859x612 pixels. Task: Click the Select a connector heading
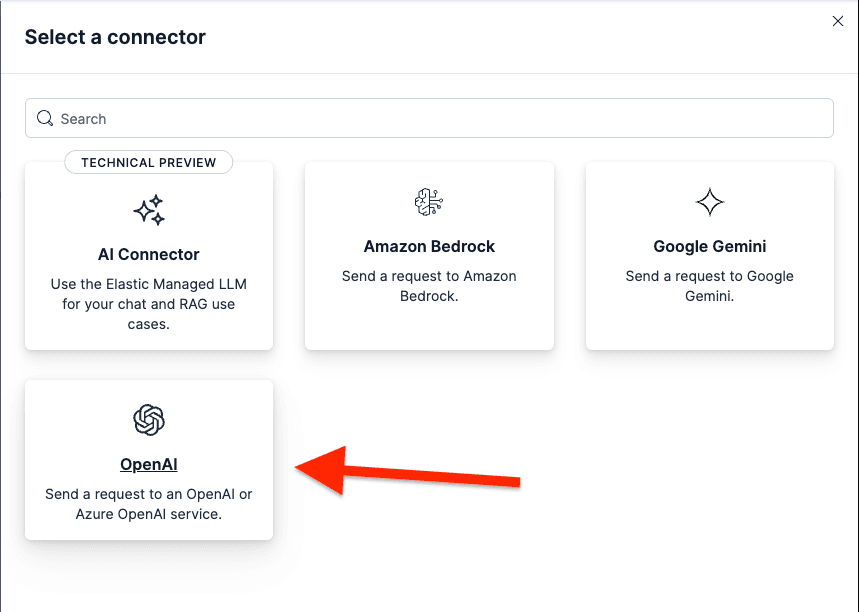[x=115, y=37]
